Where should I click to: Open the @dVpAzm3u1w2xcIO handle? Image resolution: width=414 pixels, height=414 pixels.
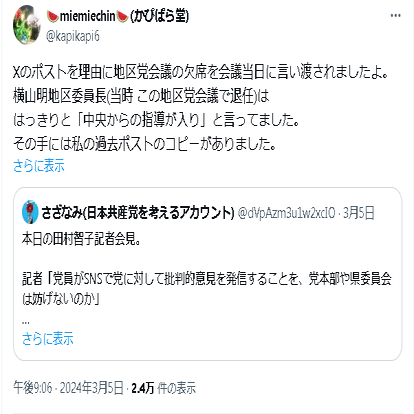coord(286,213)
